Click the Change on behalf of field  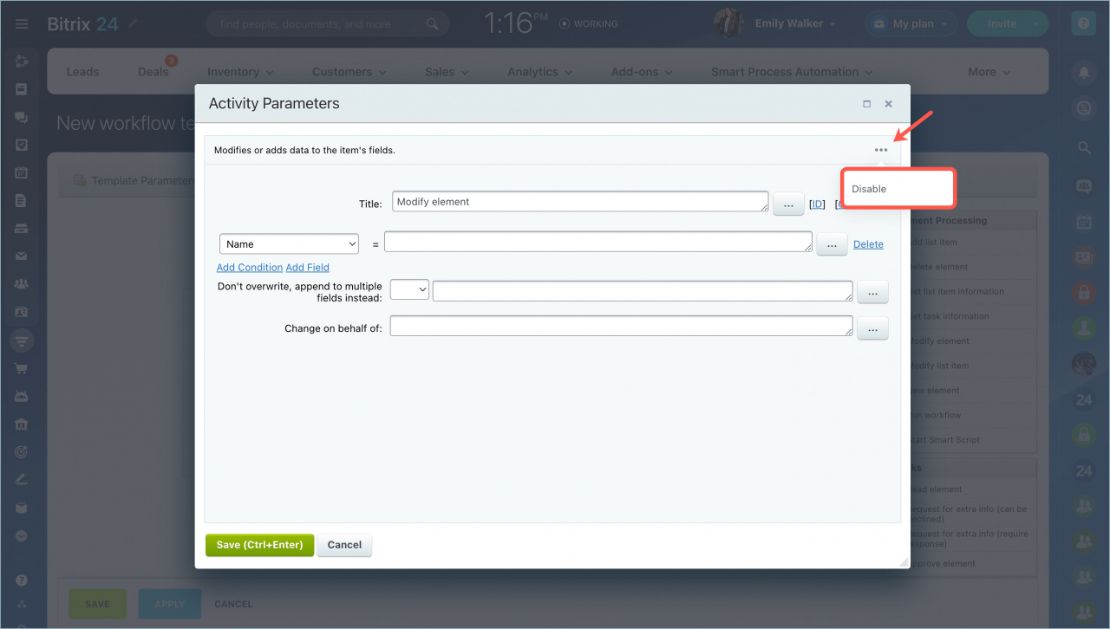[x=621, y=325]
